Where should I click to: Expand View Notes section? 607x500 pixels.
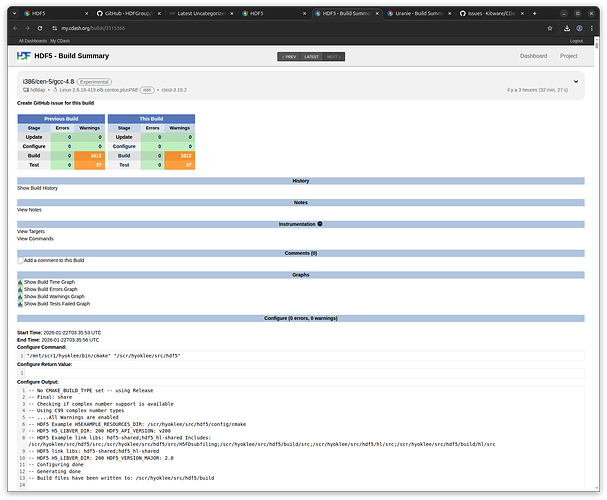[29, 210]
